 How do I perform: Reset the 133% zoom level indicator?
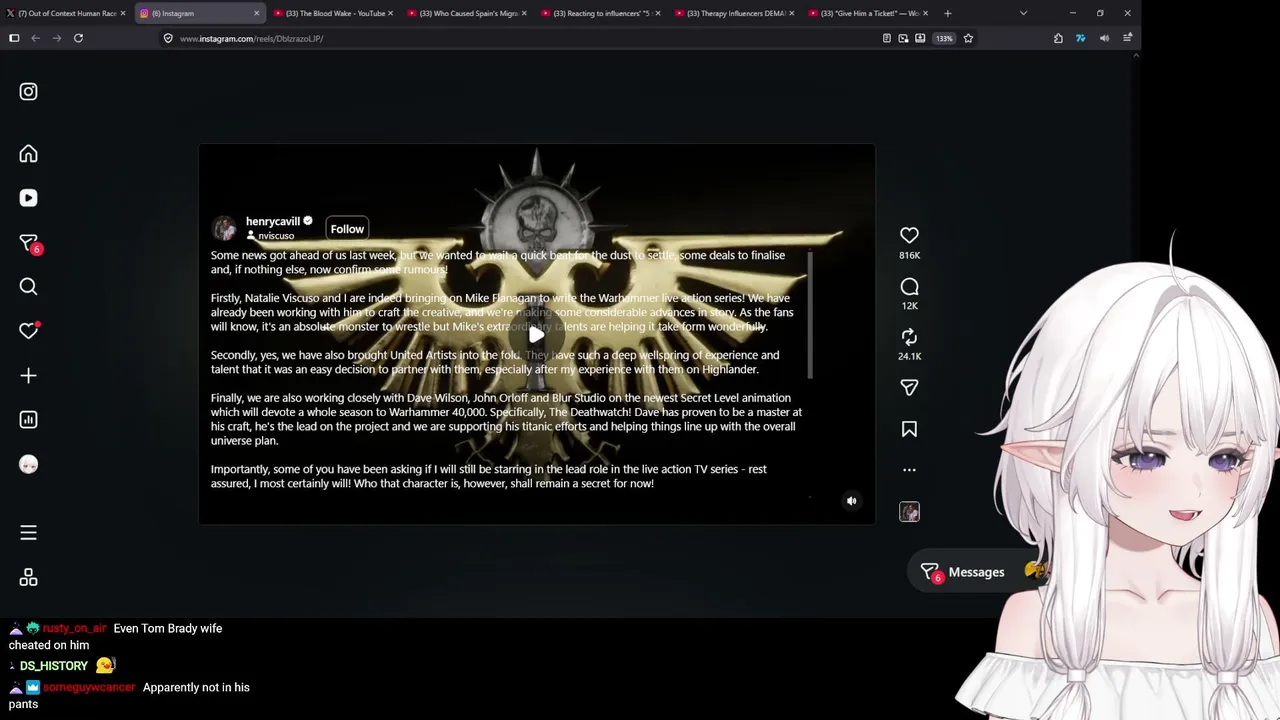(944, 38)
